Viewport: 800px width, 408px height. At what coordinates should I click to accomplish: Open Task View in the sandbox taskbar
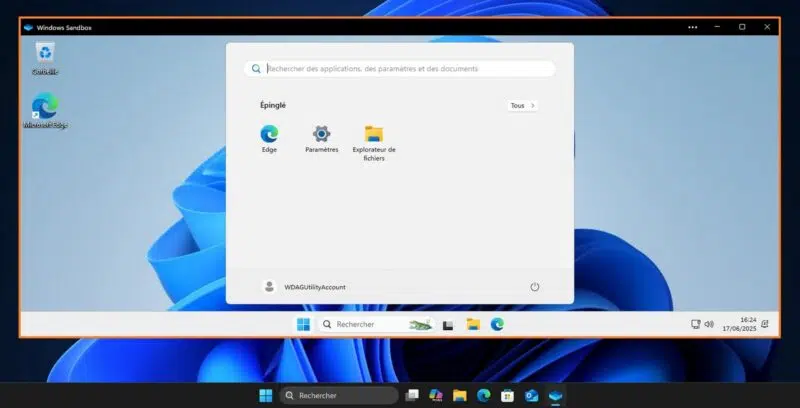[448, 324]
